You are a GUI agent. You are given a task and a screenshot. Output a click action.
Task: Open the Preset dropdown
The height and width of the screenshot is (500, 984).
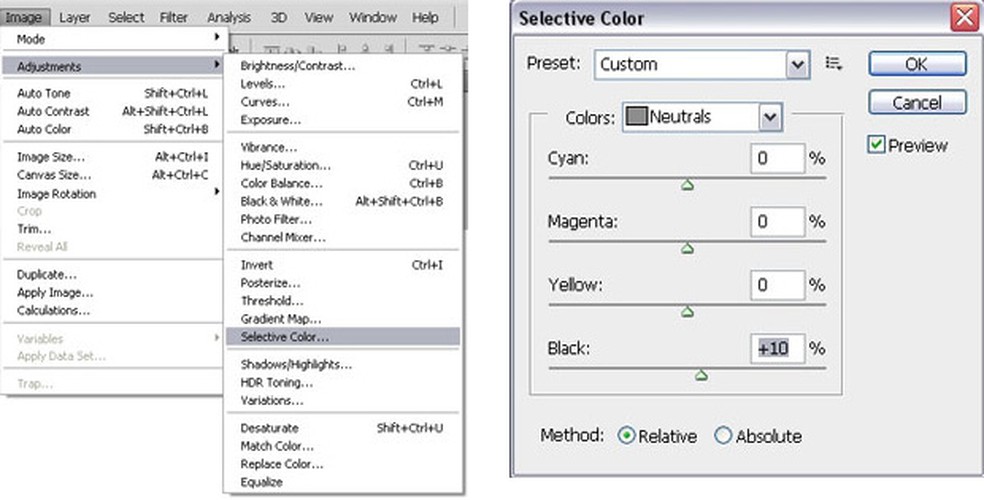coord(797,65)
